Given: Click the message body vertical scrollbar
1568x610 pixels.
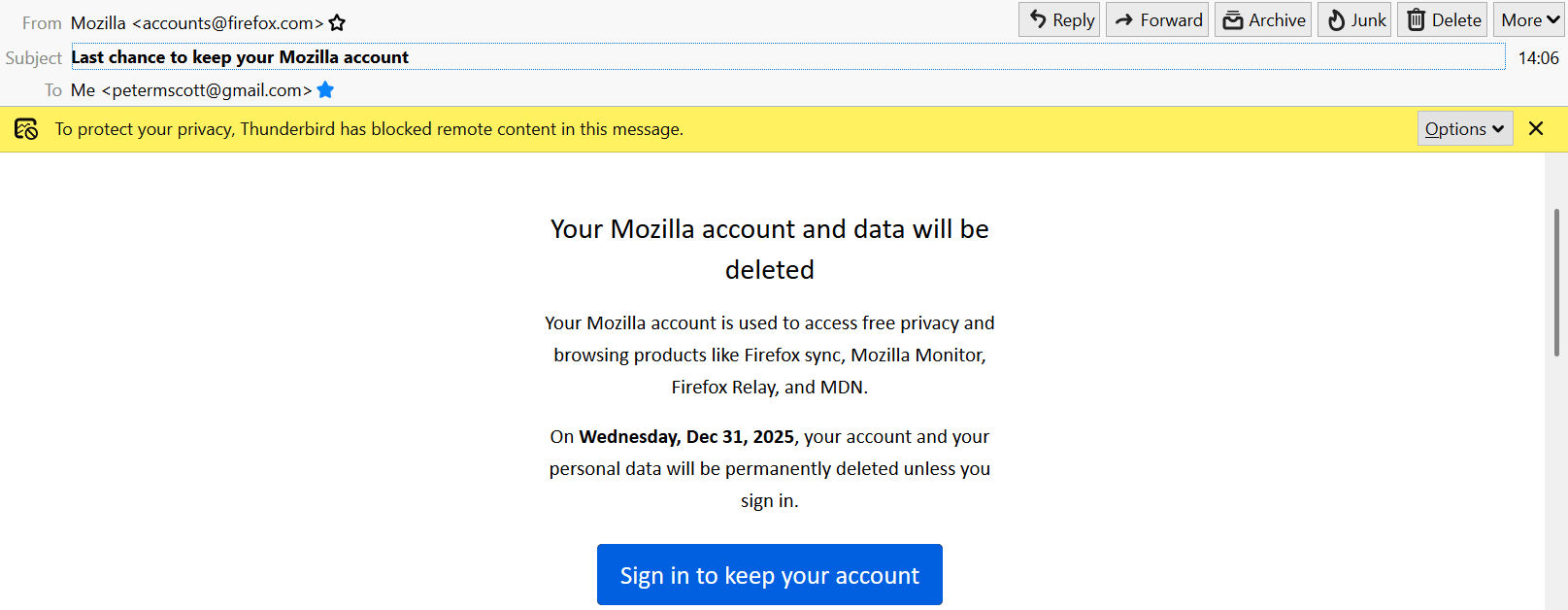Looking at the screenshot, I should (1554, 282).
